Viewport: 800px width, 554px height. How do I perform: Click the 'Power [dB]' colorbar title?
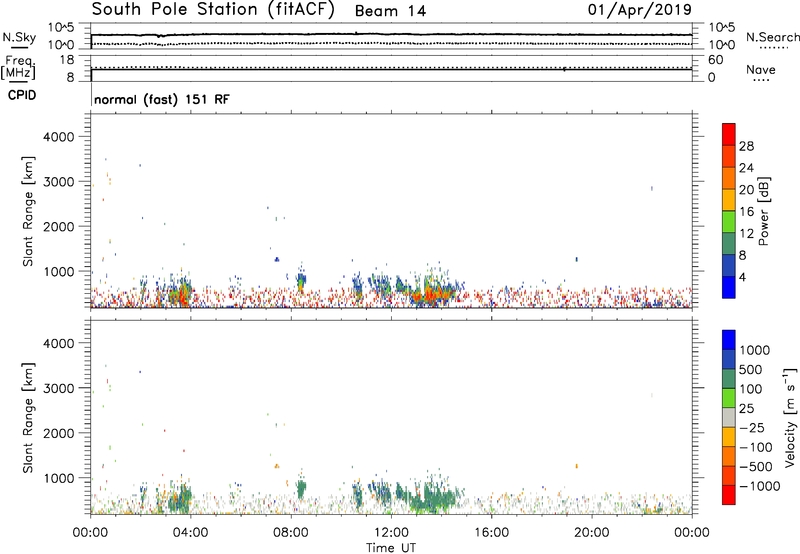[764, 211]
